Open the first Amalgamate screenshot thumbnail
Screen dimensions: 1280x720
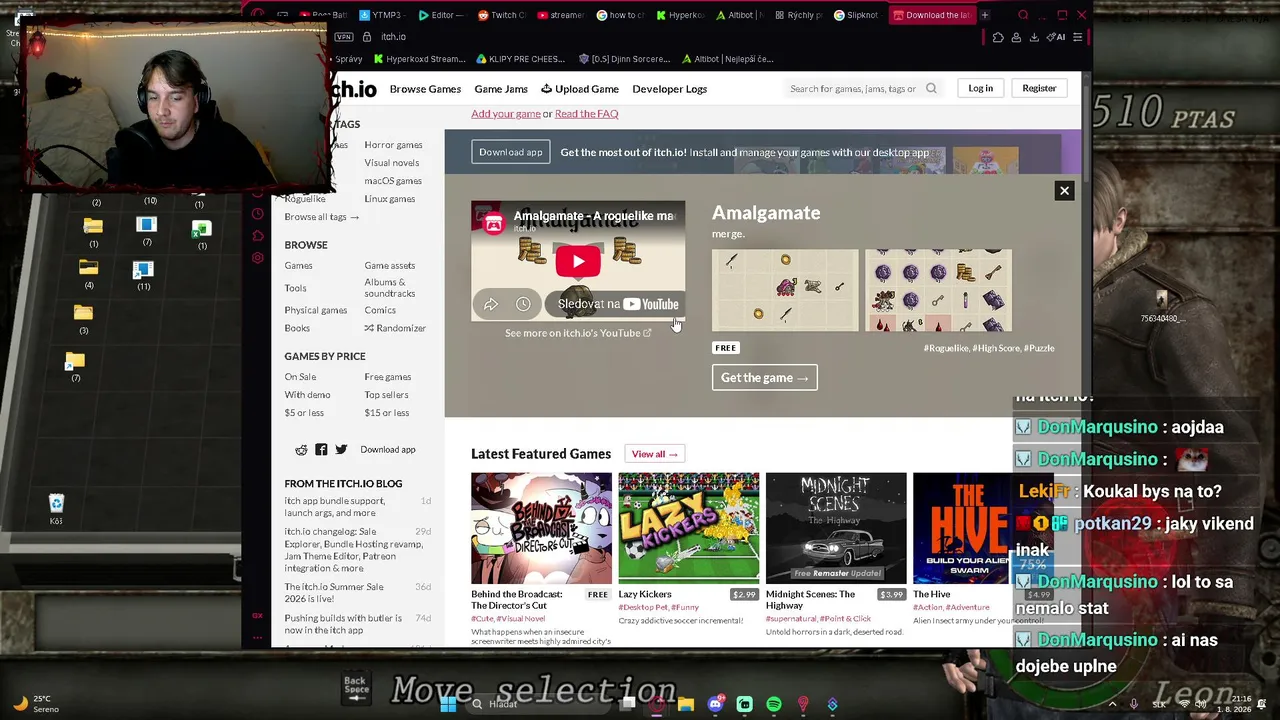[x=785, y=290]
